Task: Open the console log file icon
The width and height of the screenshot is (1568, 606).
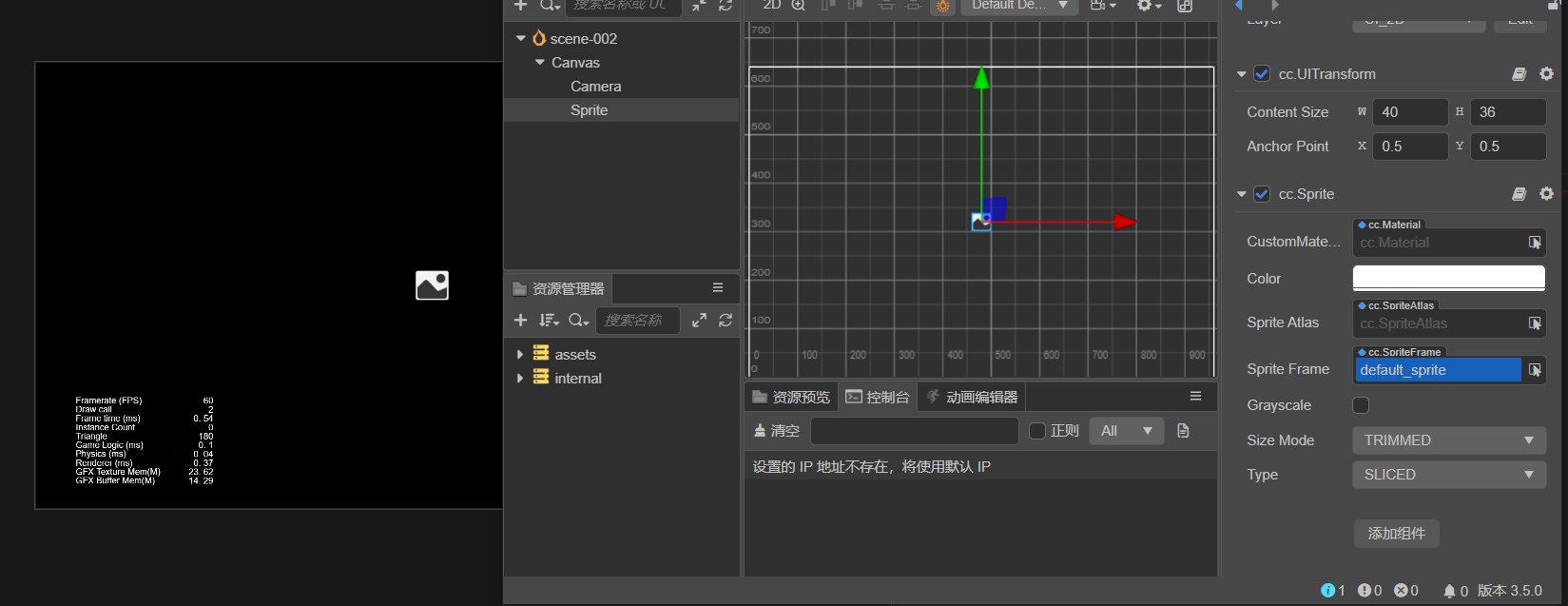Action: 1183,431
